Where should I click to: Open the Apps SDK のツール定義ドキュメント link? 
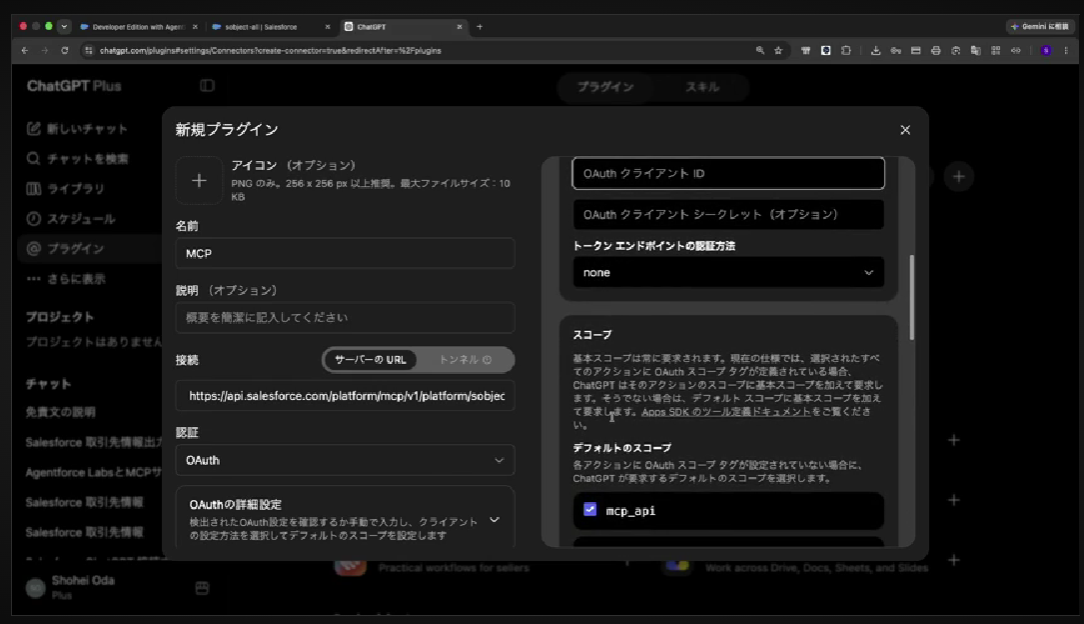pos(726,412)
